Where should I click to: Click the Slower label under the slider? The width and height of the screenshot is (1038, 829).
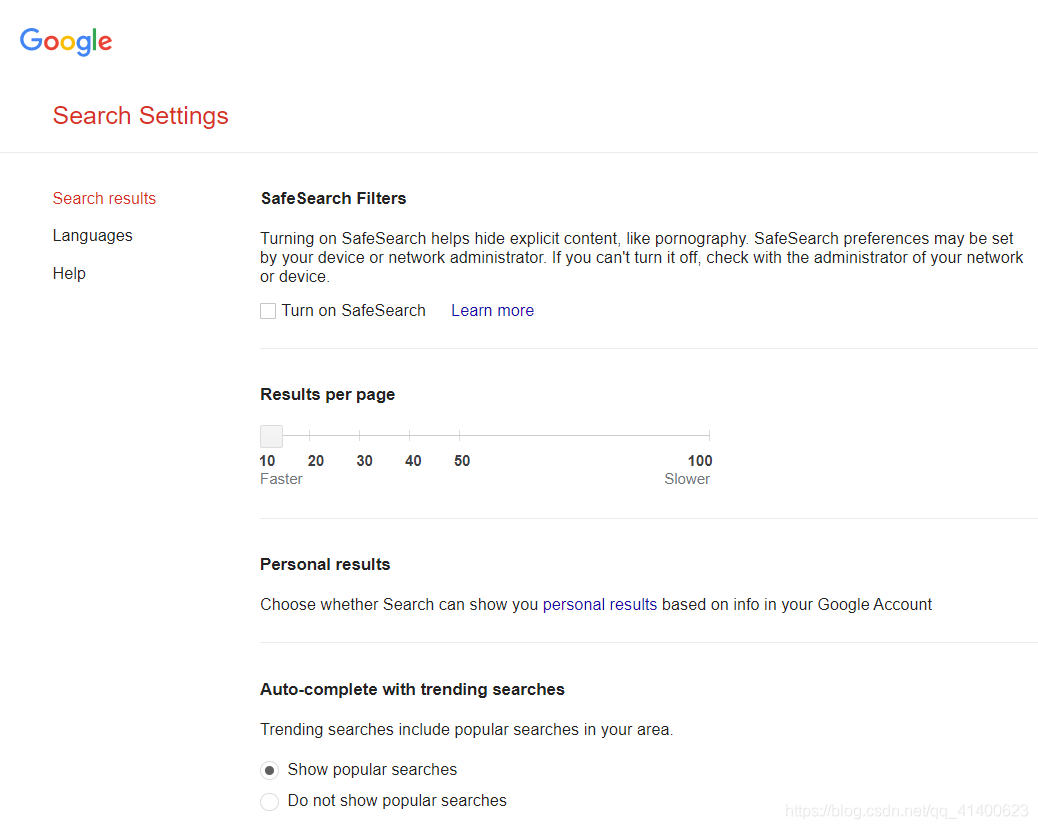point(687,479)
